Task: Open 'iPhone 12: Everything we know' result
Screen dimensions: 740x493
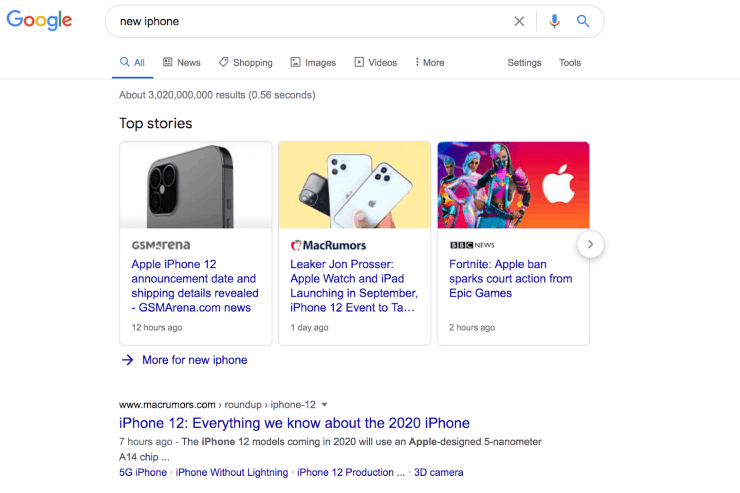Action: point(294,423)
